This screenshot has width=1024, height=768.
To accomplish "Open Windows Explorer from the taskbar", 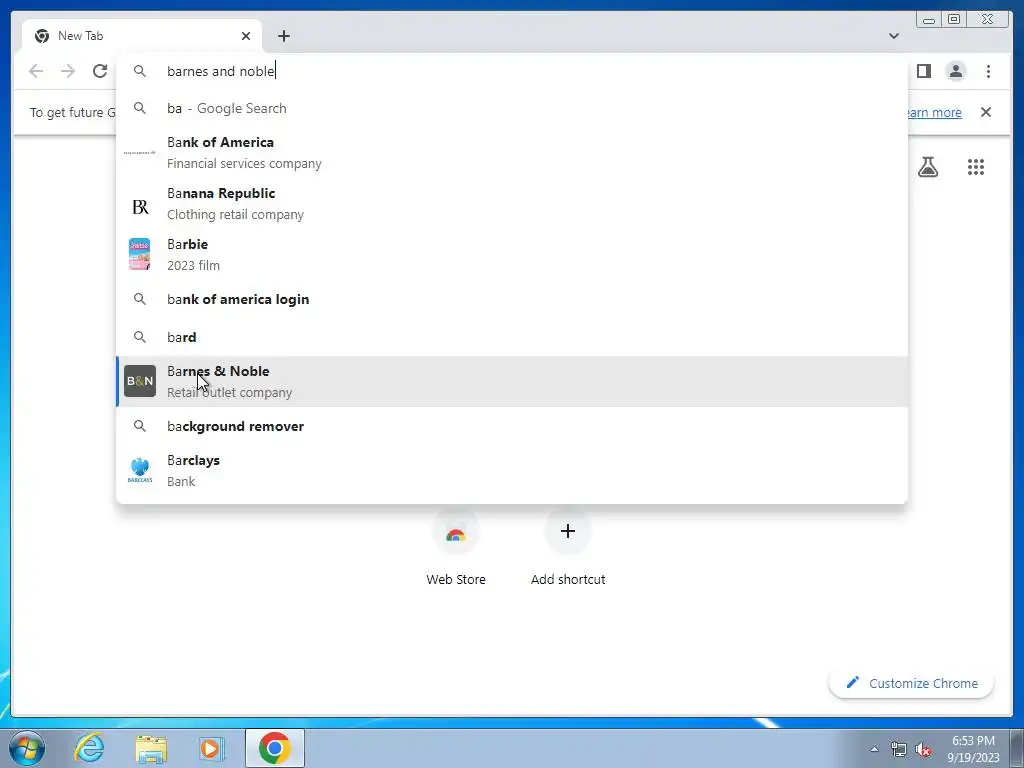I will (151, 748).
